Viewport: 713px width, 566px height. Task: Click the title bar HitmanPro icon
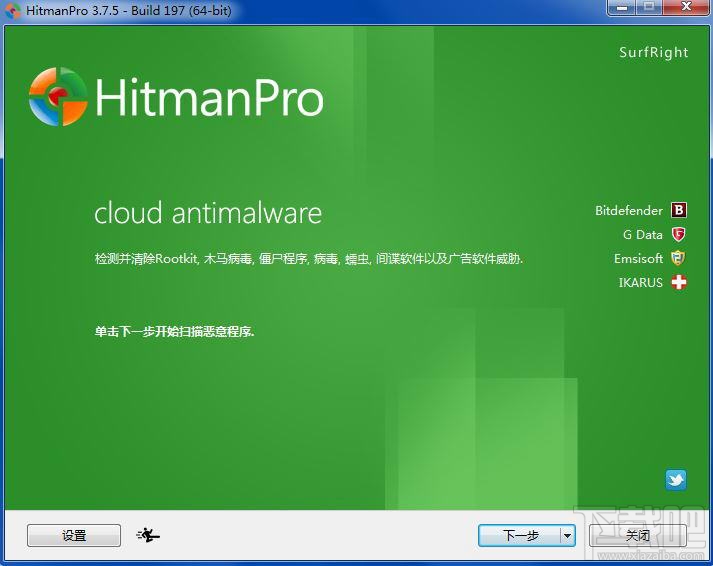coord(13,10)
